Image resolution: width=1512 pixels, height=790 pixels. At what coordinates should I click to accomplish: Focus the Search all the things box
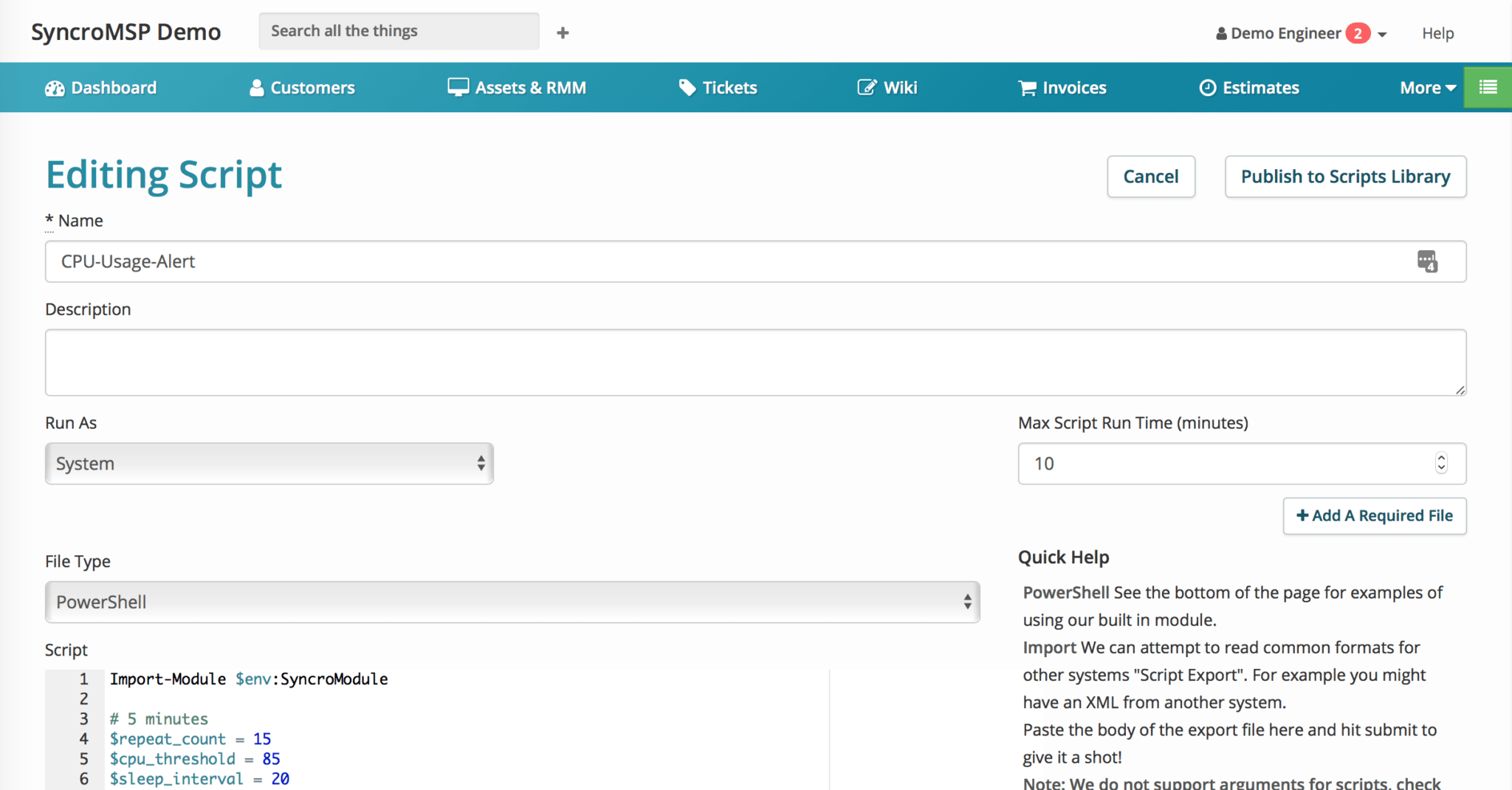(x=399, y=31)
